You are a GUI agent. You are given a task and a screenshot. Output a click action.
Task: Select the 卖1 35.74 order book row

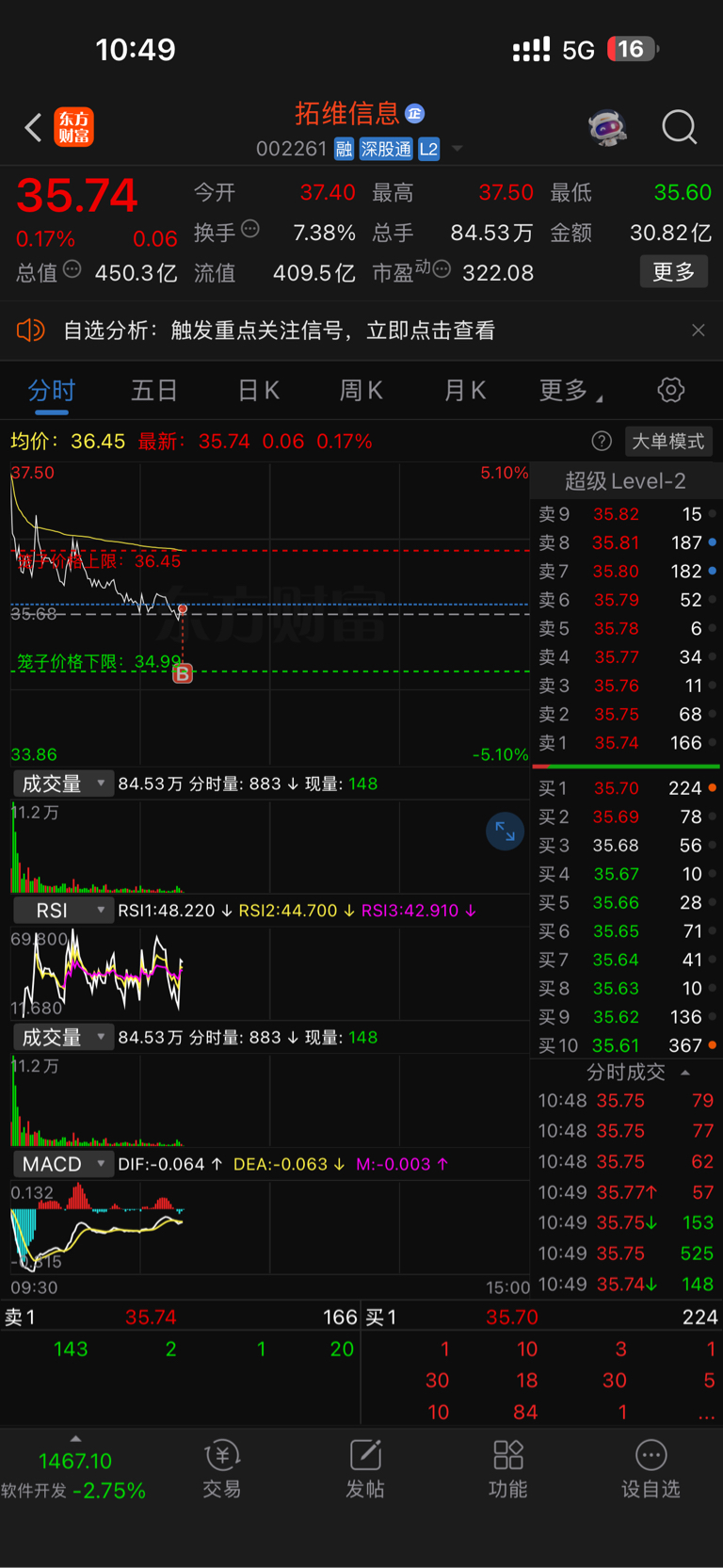pos(625,743)
